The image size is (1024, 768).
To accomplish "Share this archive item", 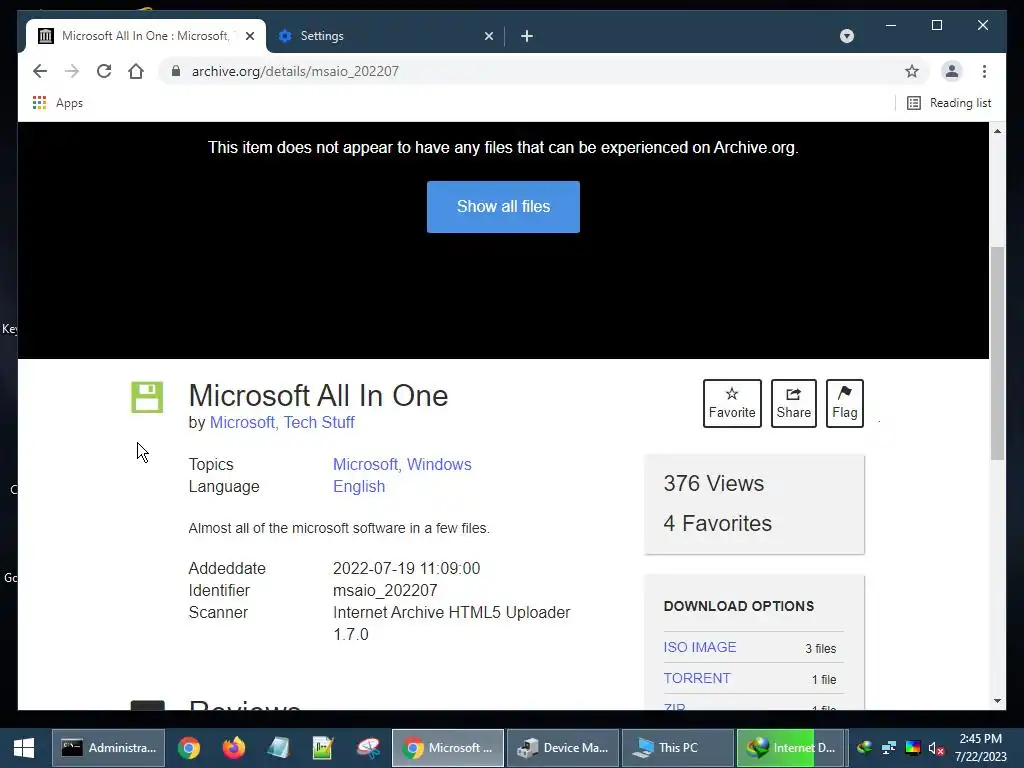I will pos(793,403).
